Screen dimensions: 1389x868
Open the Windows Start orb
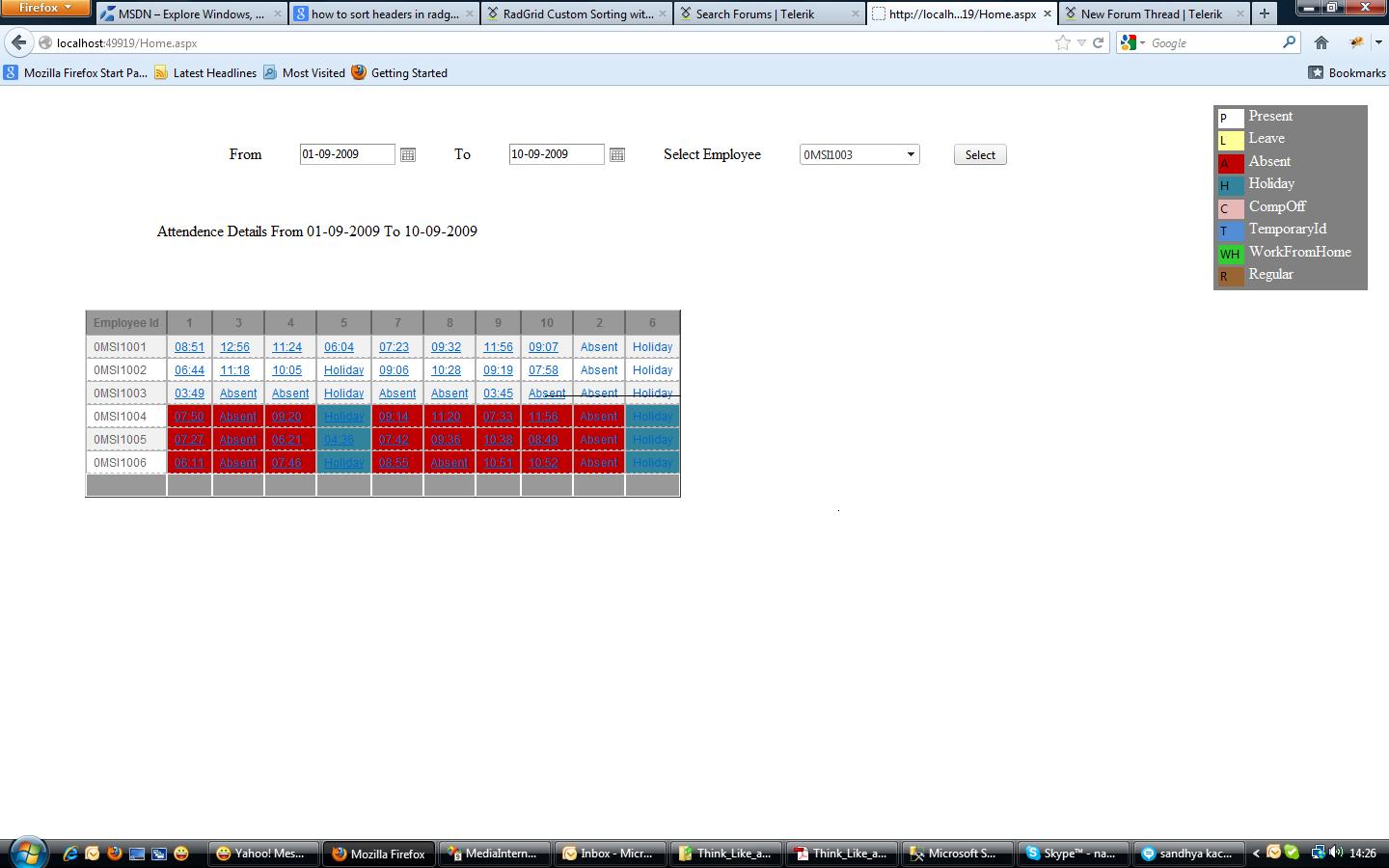(28, 853)
